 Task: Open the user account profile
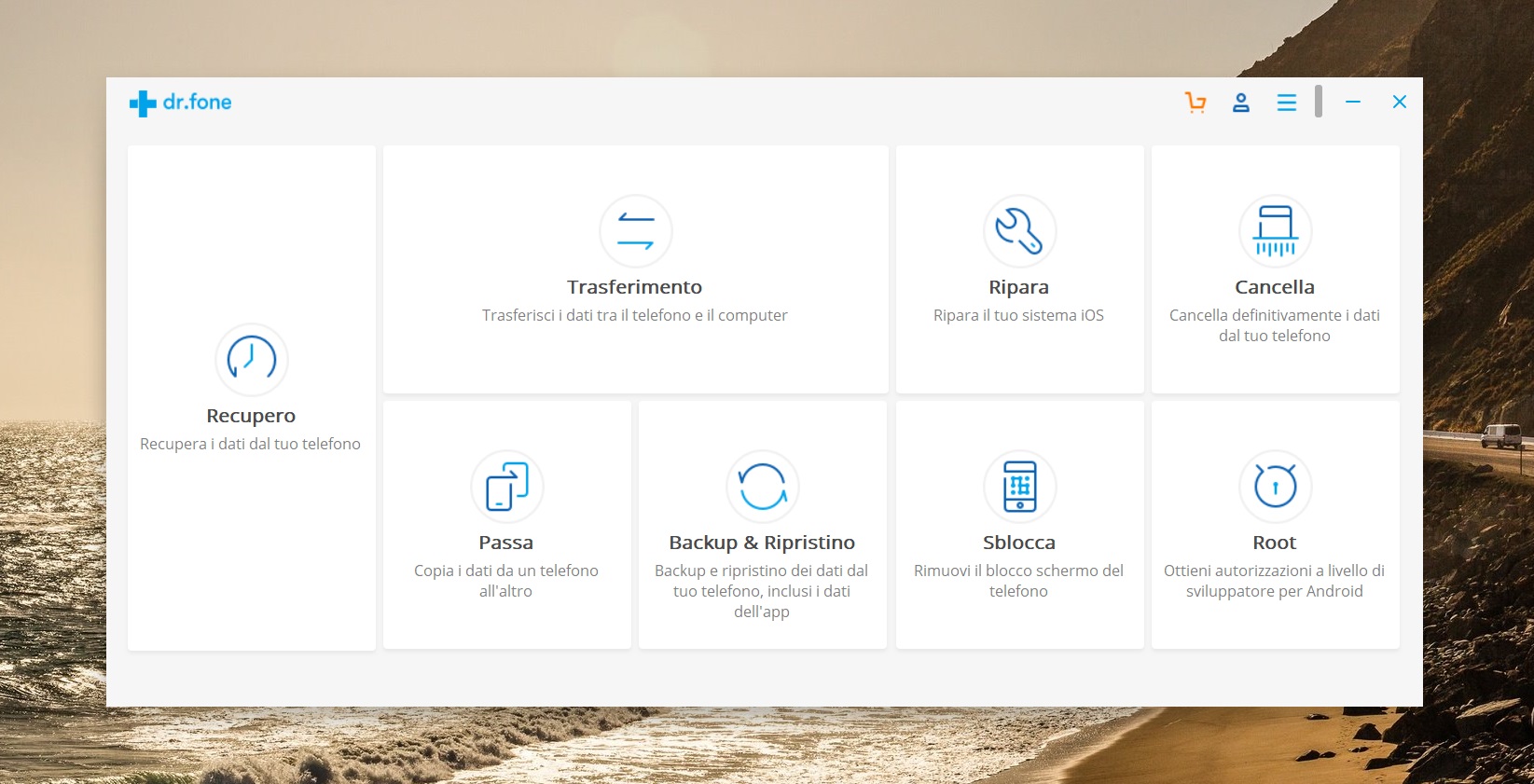1240,103
